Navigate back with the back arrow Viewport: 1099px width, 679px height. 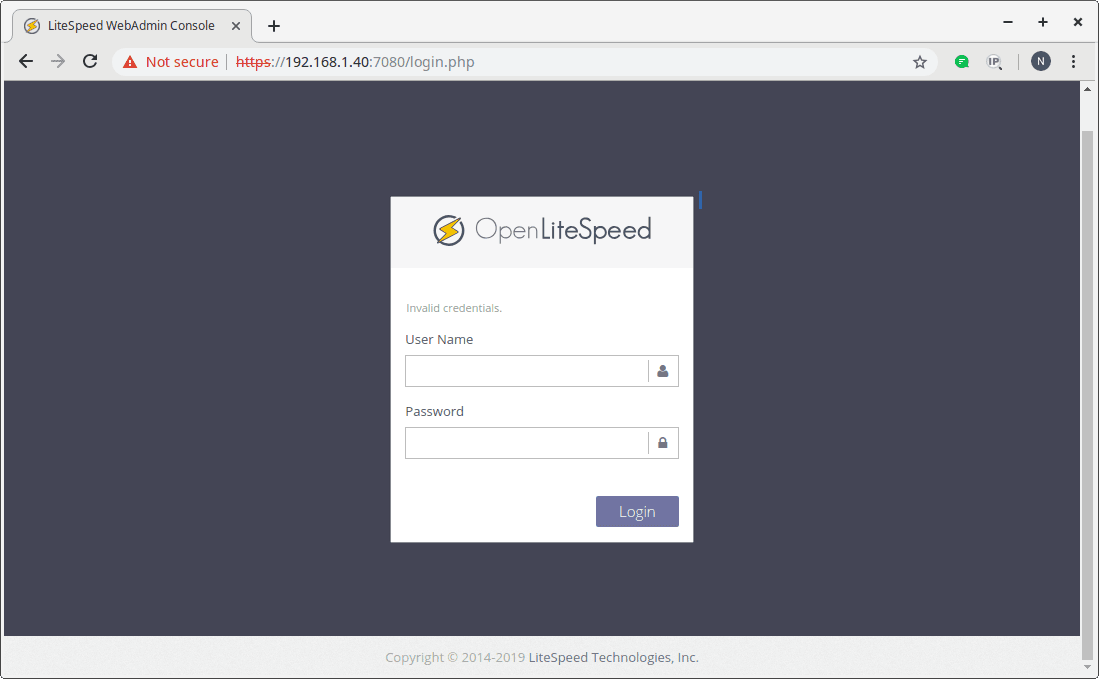coord(25,61)
